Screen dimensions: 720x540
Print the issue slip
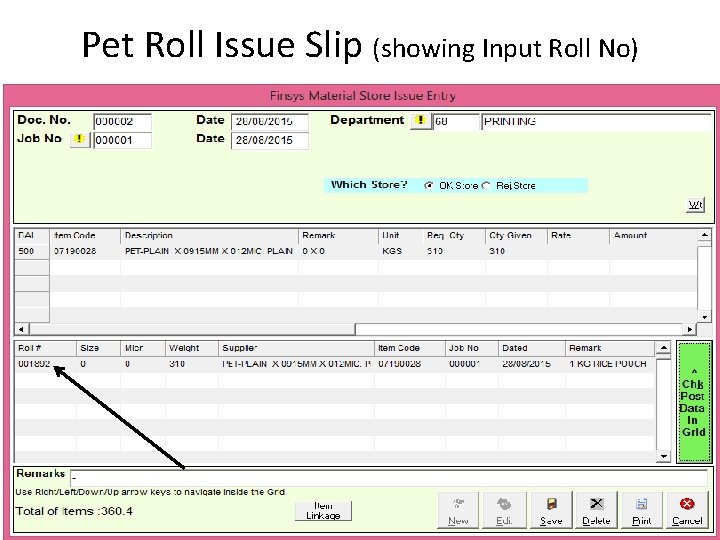click(641, 510)
